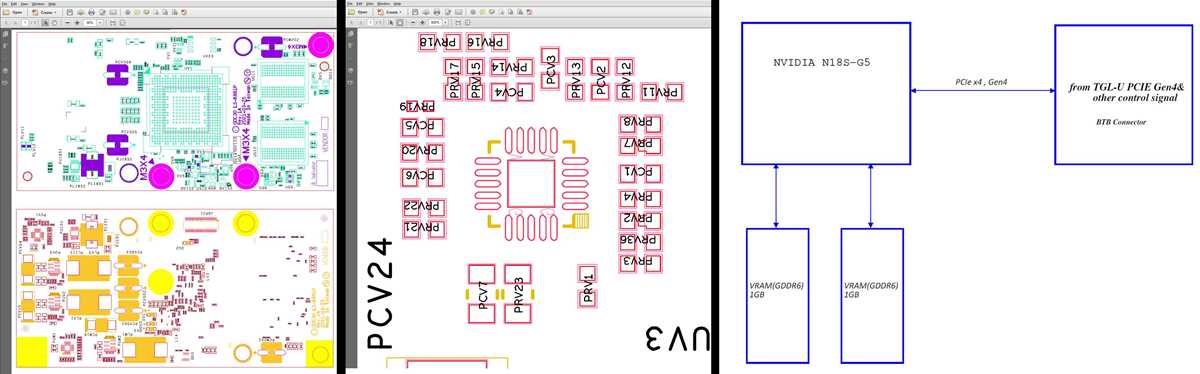Click the right VRAM(GDDR6) 1GB block

pyautogui.click(x=872, y=295)
